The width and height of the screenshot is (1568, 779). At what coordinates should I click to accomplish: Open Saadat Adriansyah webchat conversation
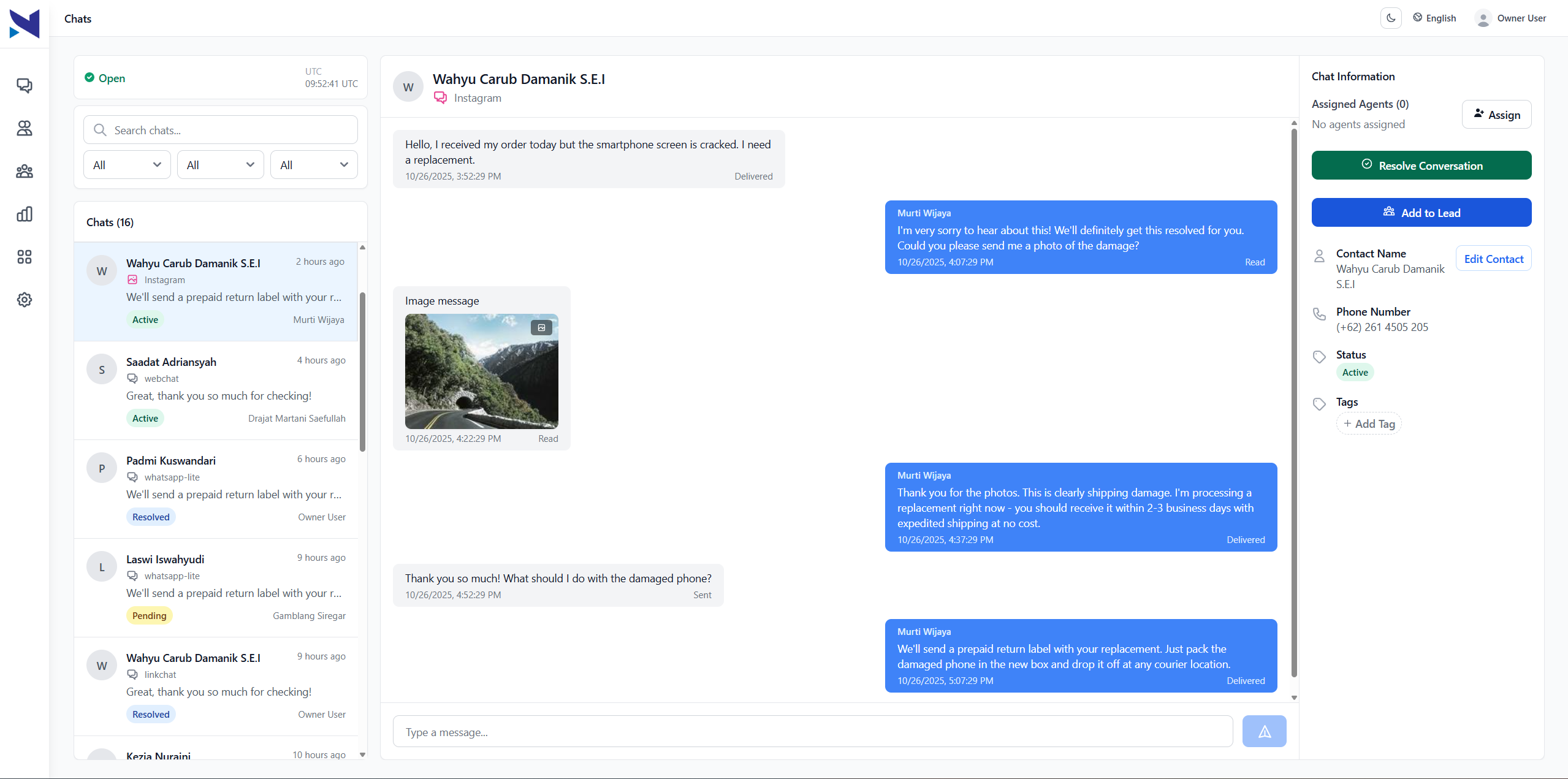tap(216, 390)
